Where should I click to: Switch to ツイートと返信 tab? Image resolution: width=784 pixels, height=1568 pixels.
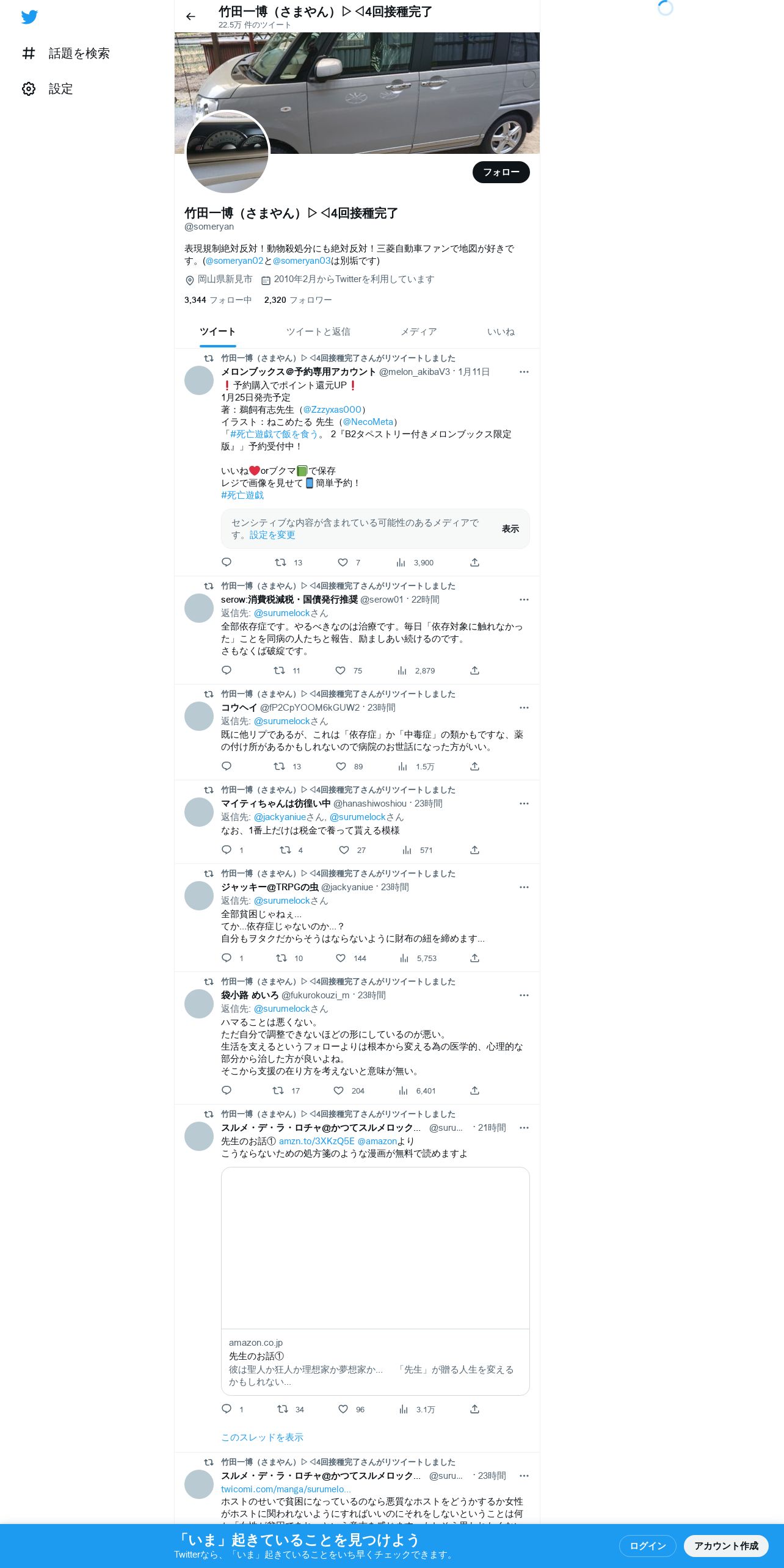pos(318,332)
